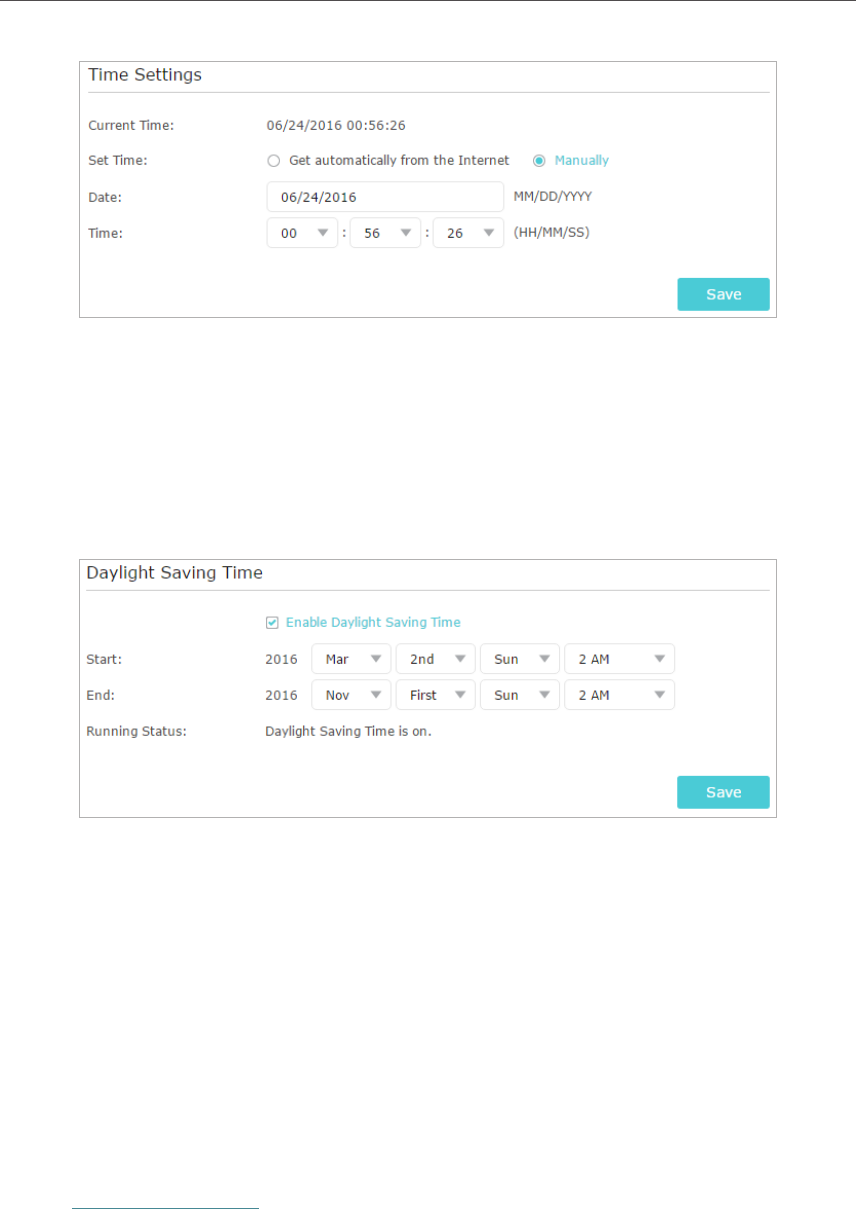Open the Start month dropdown Mar
This screenshot has height=1209, width=856.
pos(351,659)
